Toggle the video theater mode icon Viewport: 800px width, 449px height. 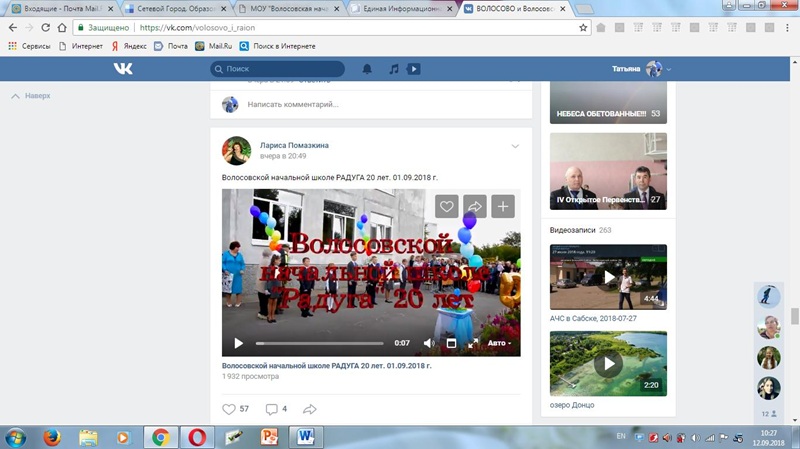pos(451,343)
